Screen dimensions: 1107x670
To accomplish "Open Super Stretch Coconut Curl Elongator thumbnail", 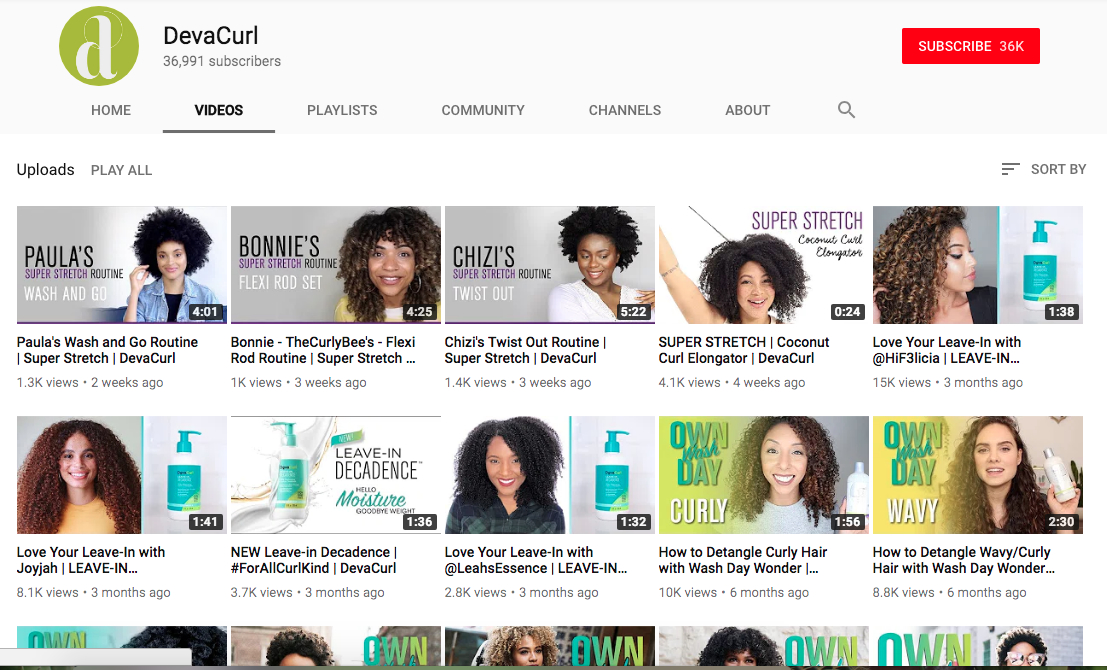I will 764,265.
